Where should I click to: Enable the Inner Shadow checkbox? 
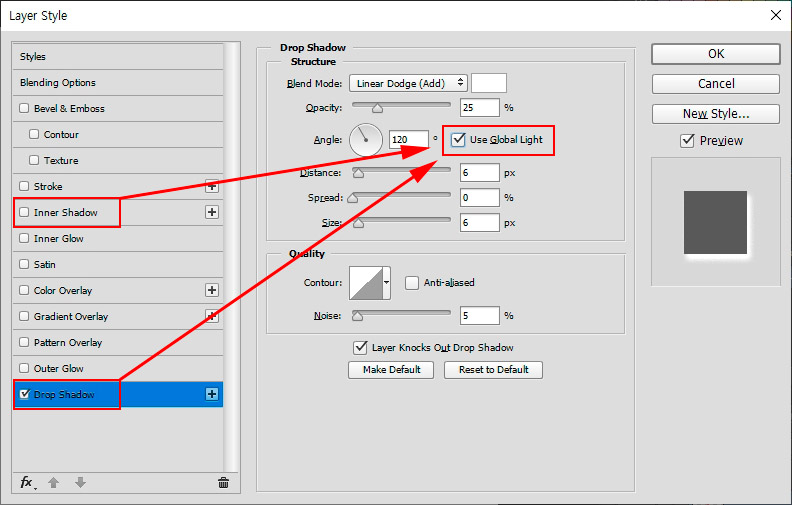(x=24, y=212)
